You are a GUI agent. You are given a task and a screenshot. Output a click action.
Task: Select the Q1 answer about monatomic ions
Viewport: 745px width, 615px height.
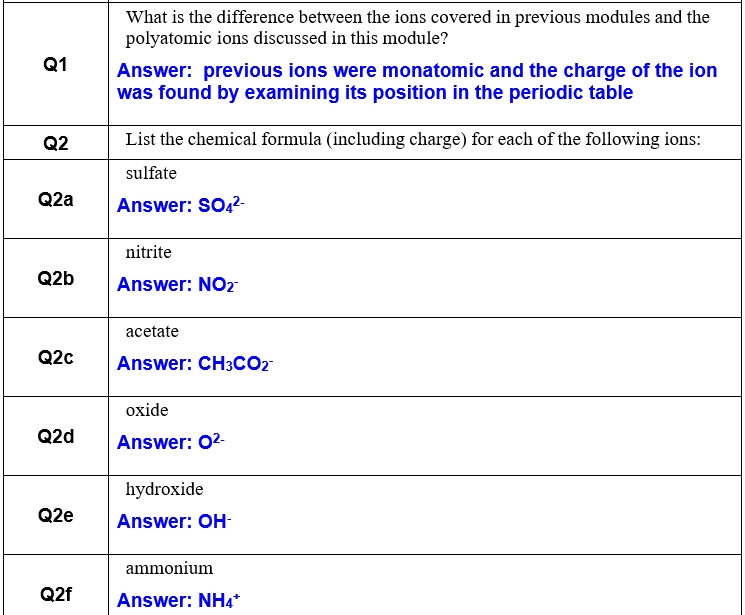point(416,82)
